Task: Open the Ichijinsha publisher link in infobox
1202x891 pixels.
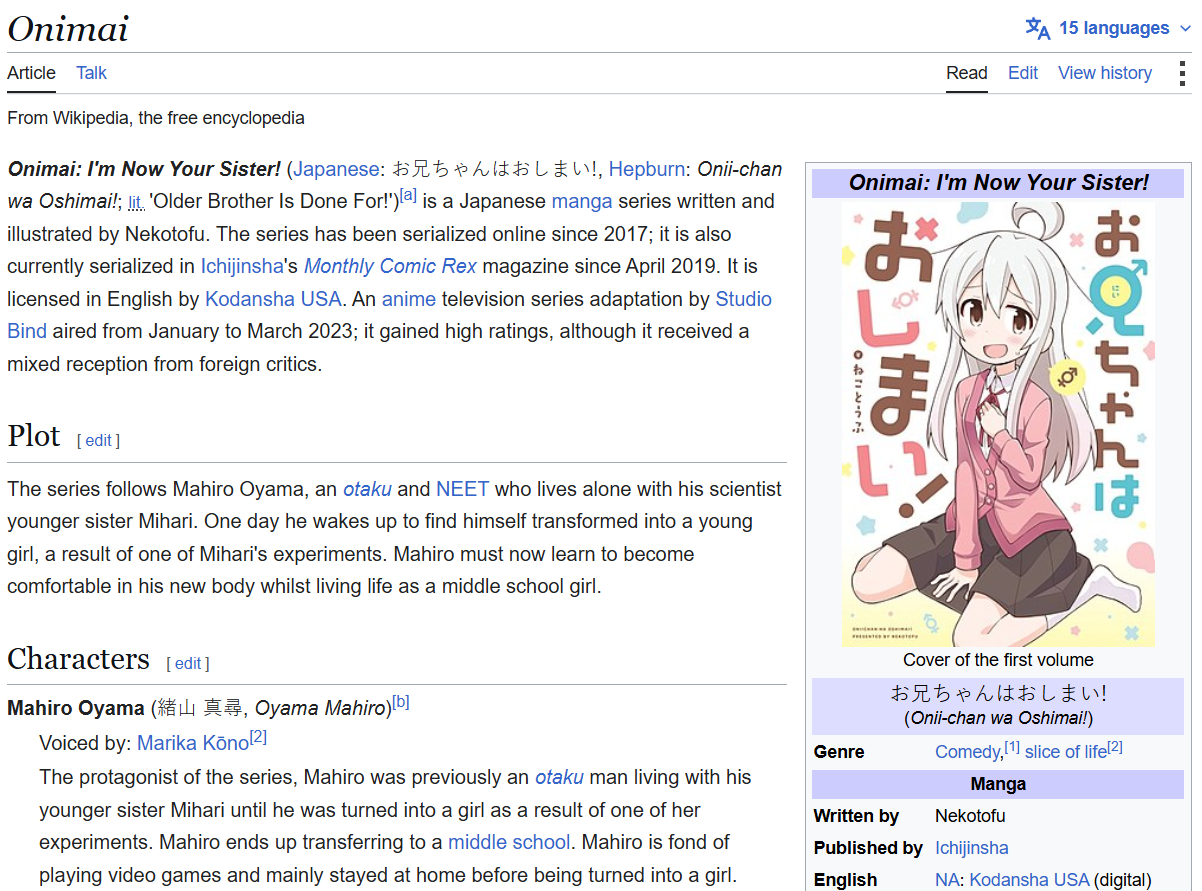Action: 972,848
